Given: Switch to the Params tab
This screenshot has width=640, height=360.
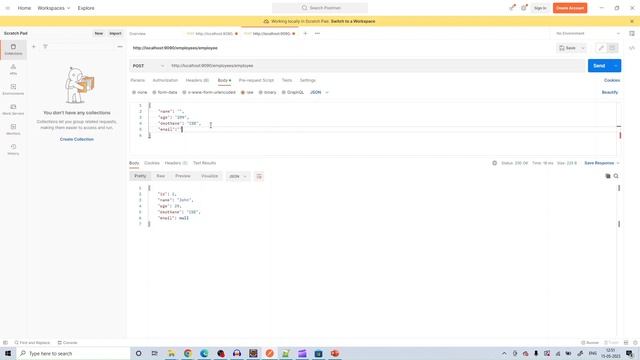Looking at the screenshot, I should tap(138, 80).
